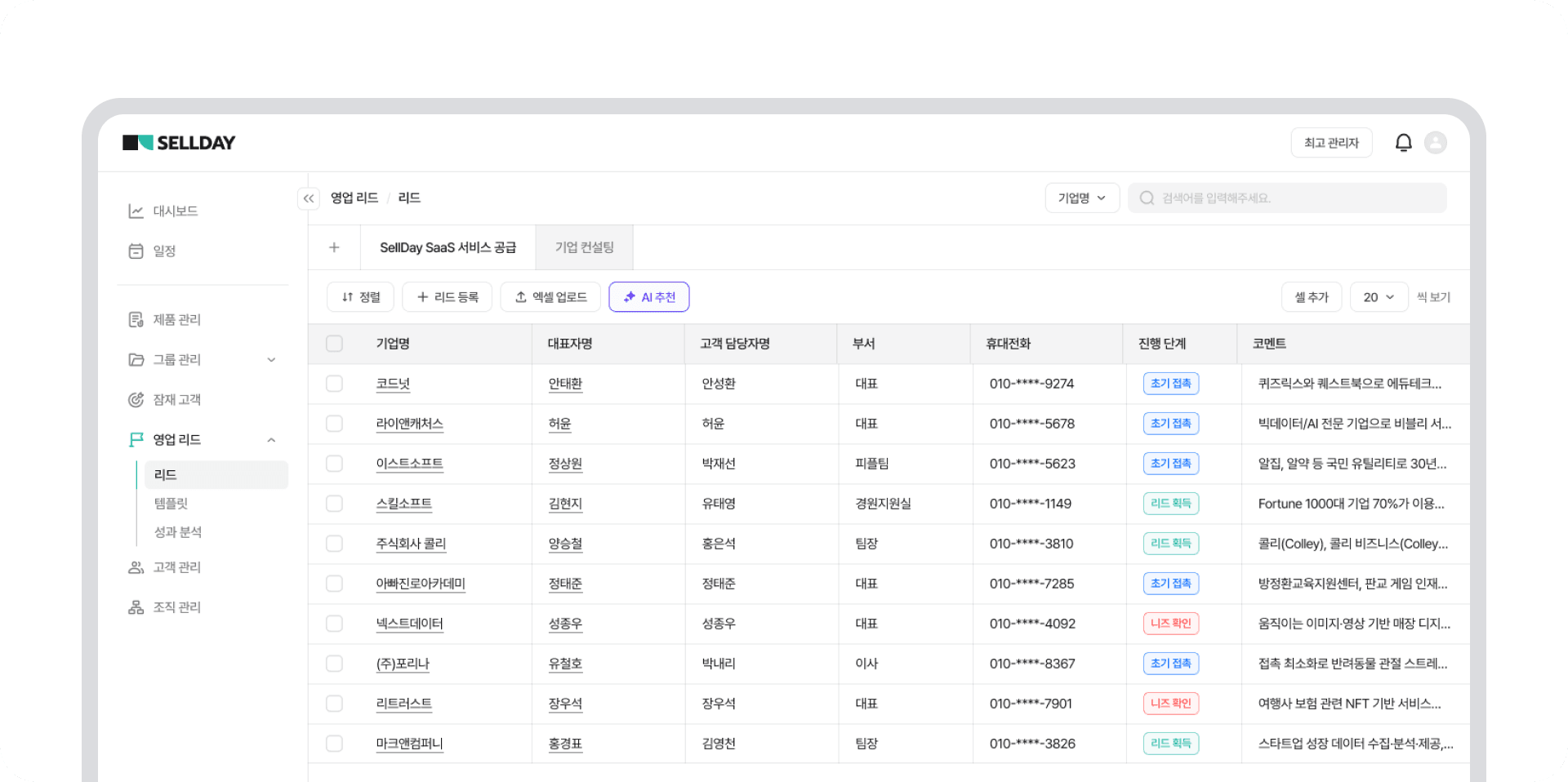Open 일정 calendar in sidebar
Screen dimensions: 1568x782
(164, 251)
